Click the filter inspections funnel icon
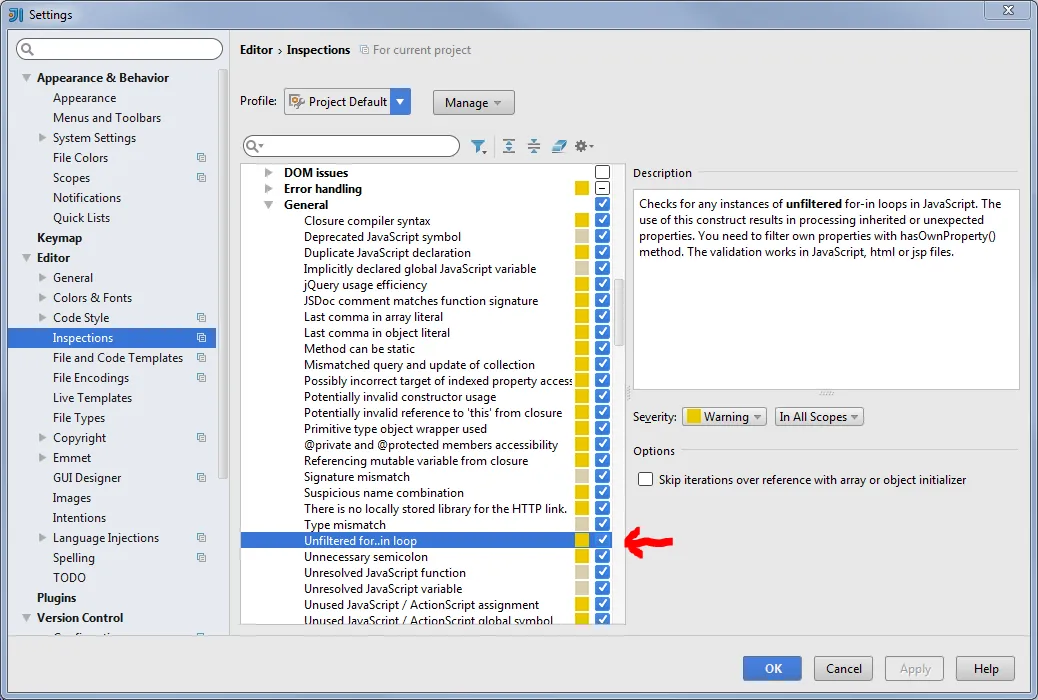The image size is (1038, 700). pos(478,146)
